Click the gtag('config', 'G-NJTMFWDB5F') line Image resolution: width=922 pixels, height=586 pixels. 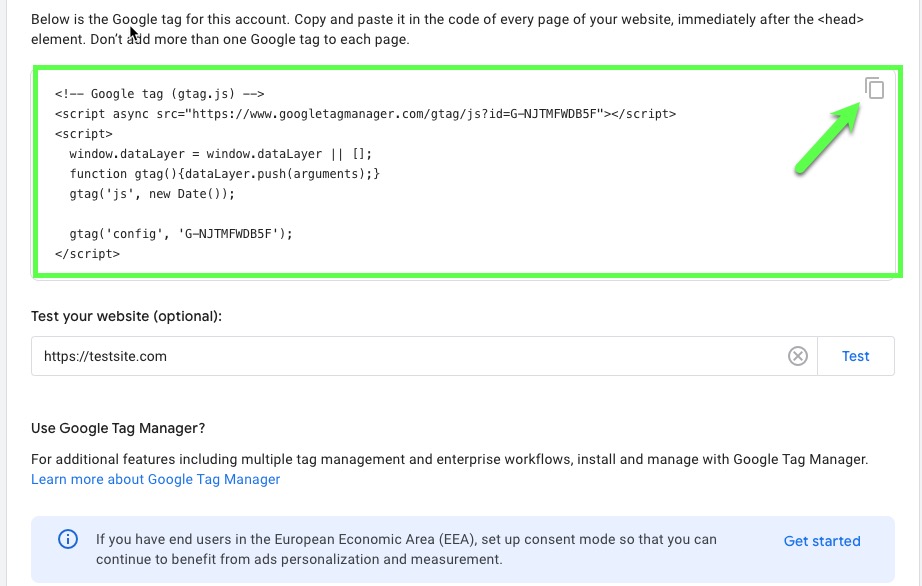[x=181, y=234]
